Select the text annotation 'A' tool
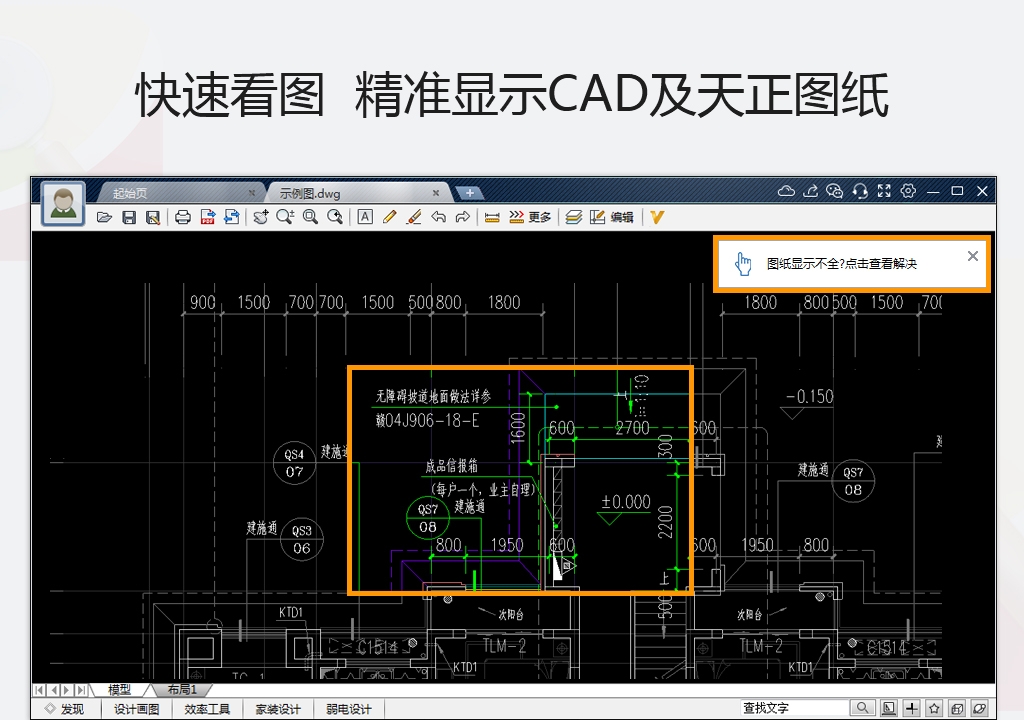 click(x=366, y=216)
